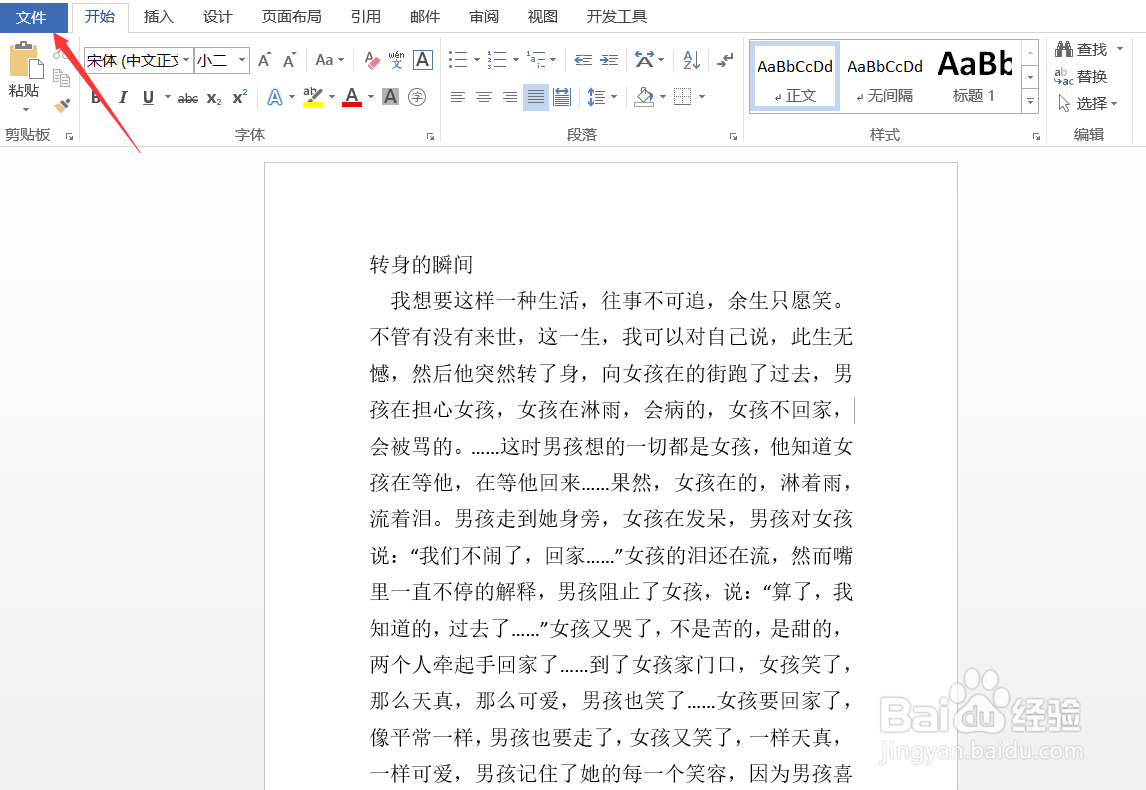Switch to the Review (审阅) tab

coord(484,16)
